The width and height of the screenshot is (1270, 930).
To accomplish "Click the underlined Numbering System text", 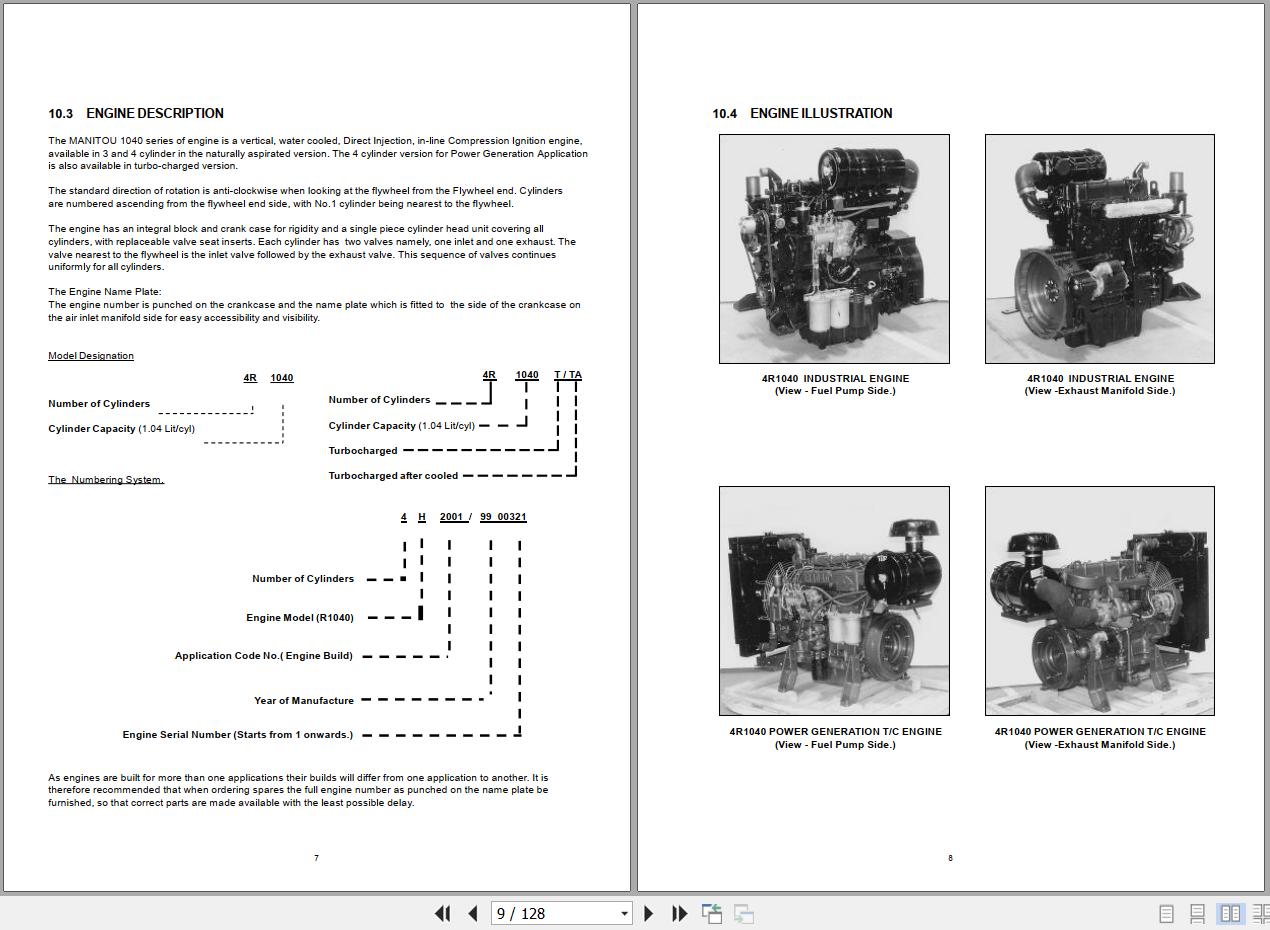I will [106, 480].
